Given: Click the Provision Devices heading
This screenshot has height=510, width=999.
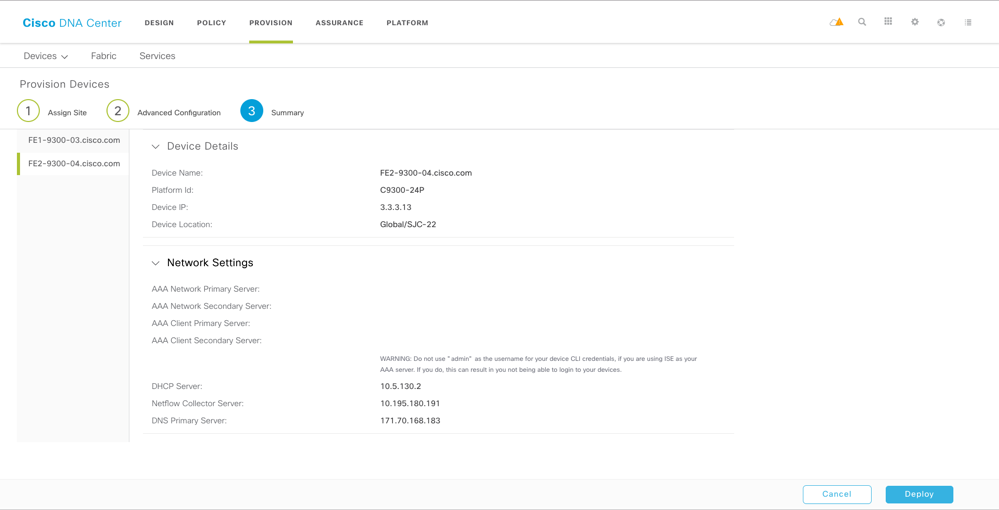Looking at the screenshot, I should (64, 84).
